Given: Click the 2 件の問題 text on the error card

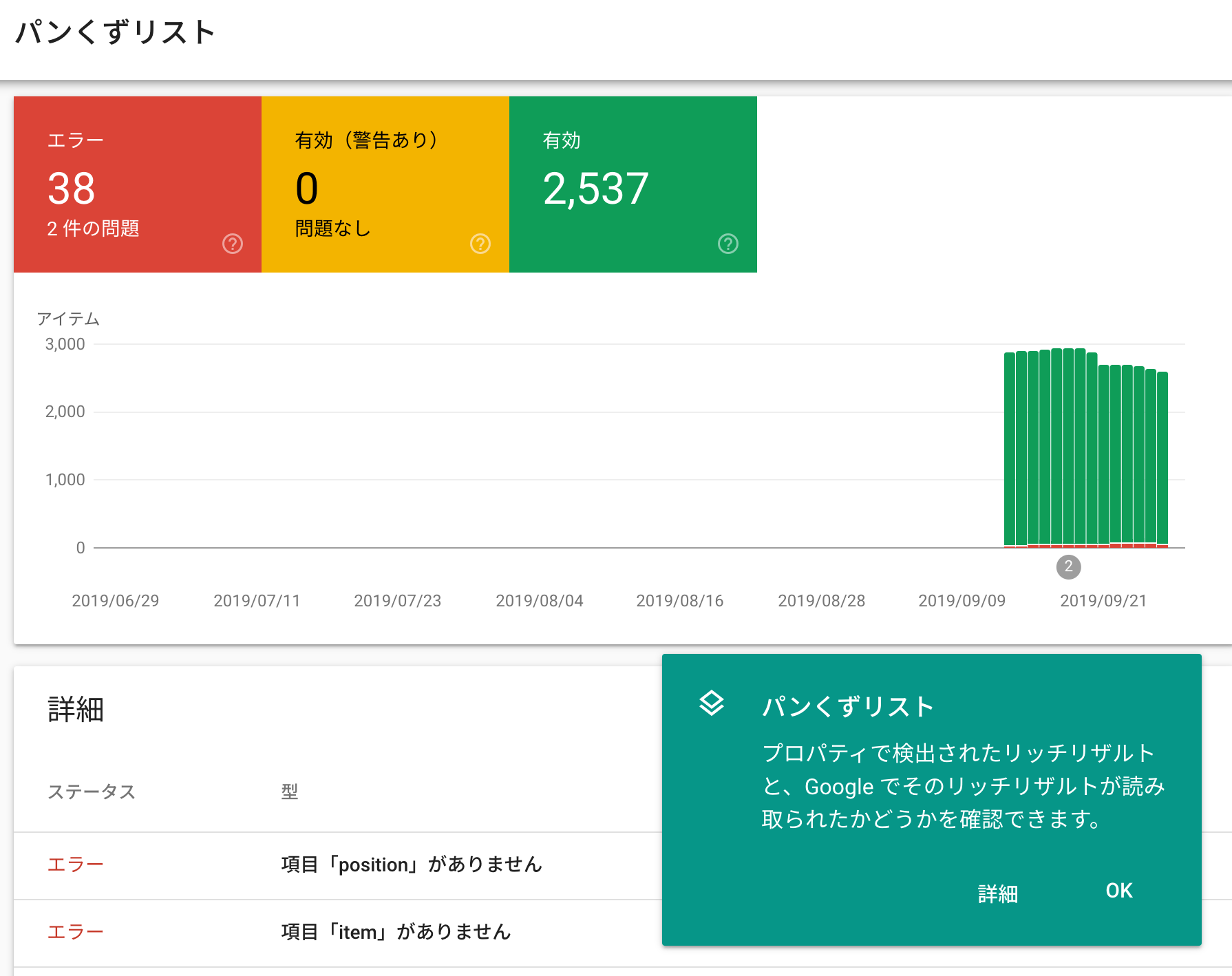Looking at the screenshot, I should [x=93, y=229].
